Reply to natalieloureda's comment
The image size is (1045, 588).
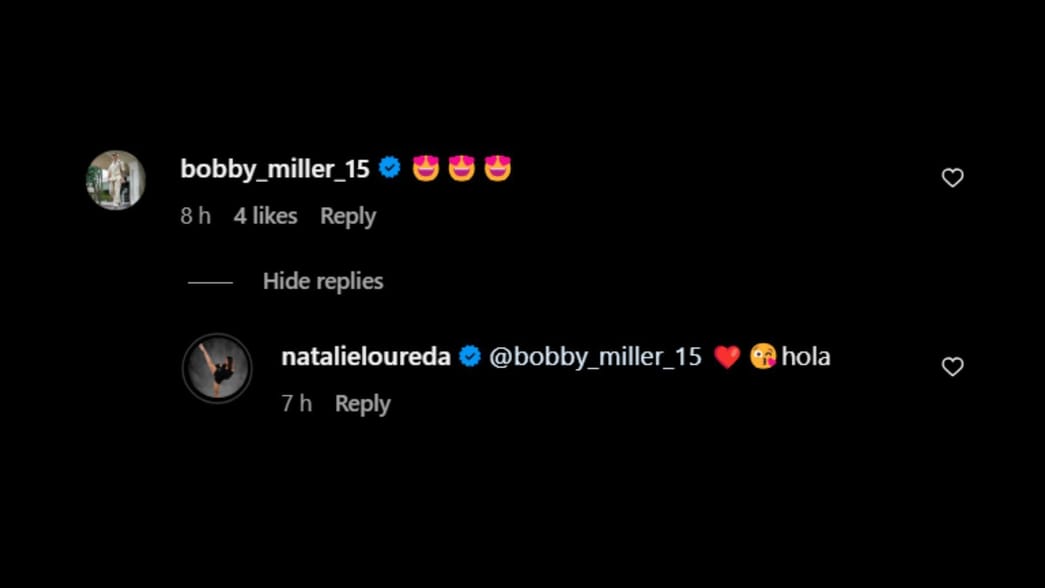(362, 403)
